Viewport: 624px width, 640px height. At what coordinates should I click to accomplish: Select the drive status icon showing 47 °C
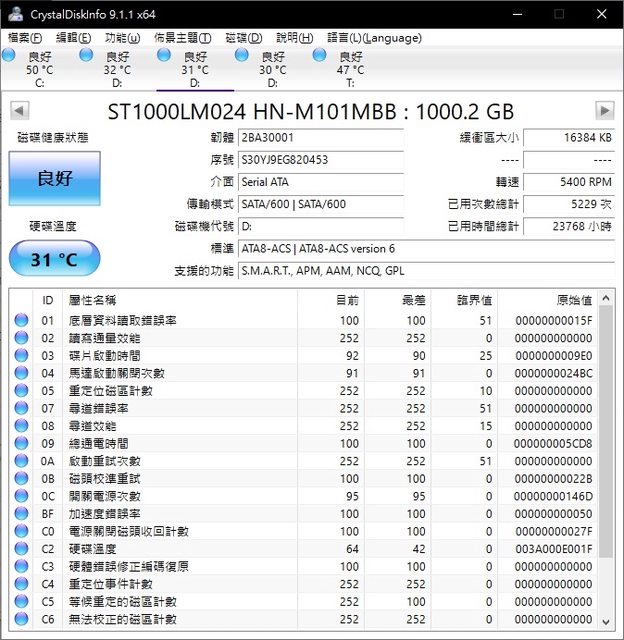coord(320,56)
